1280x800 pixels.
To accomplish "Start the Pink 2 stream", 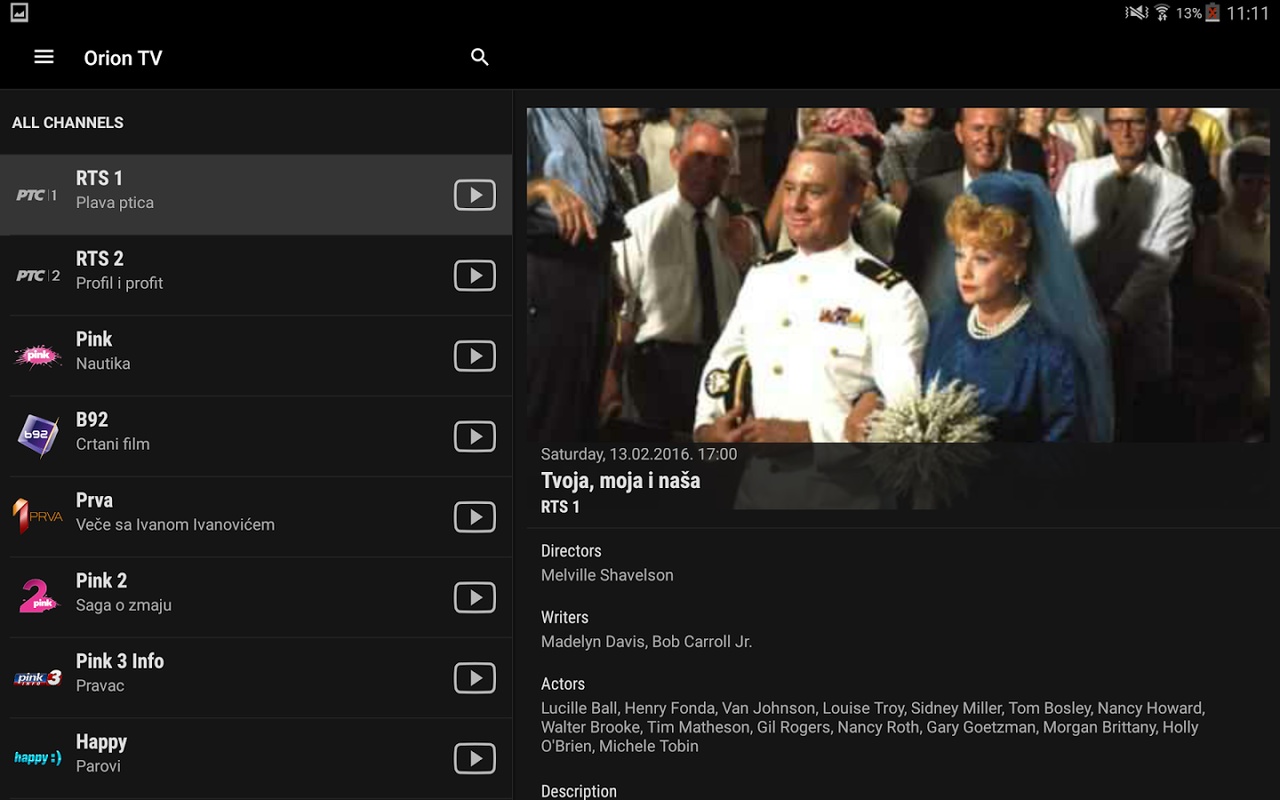I will tap(475, 597).
